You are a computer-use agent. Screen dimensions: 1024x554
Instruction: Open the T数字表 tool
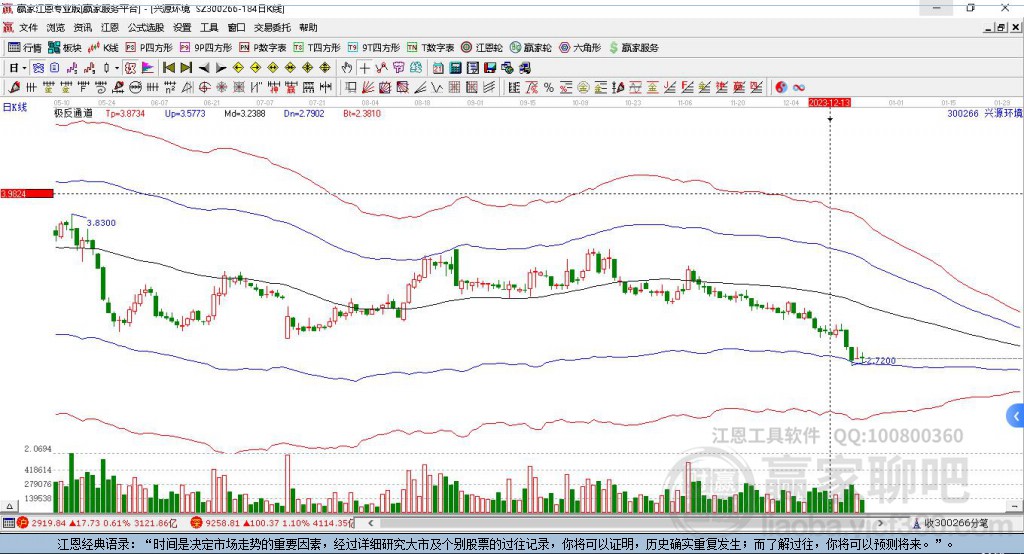tap(430, 48)
